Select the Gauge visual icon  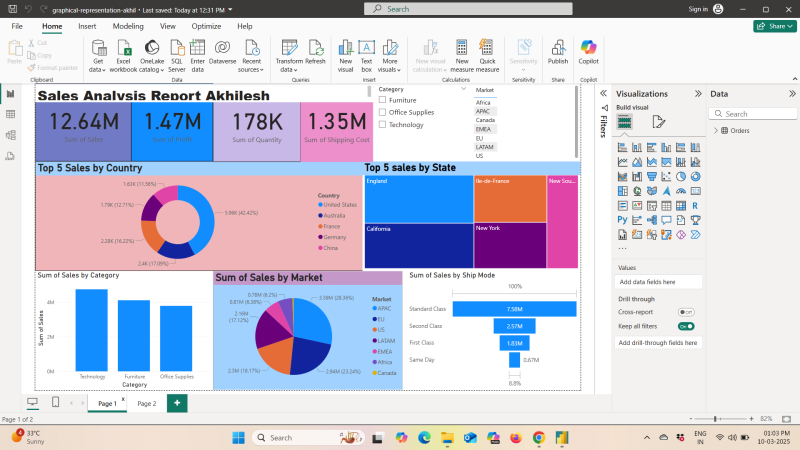click(681, 191)
